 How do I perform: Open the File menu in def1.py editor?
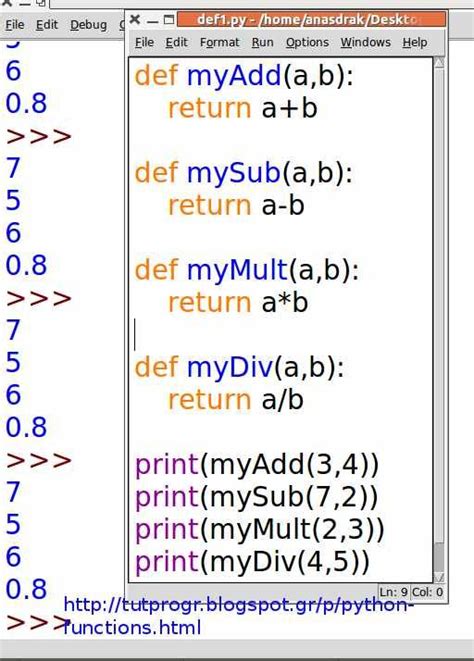pos(144,43)
